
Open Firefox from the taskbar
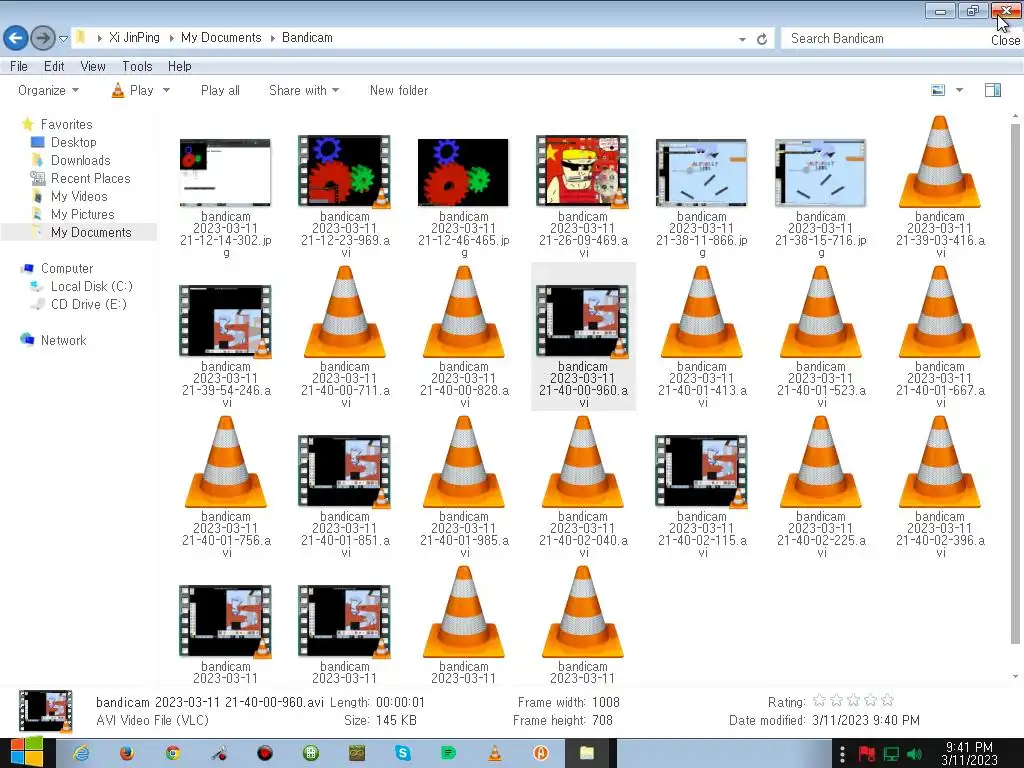coord(127,753)
